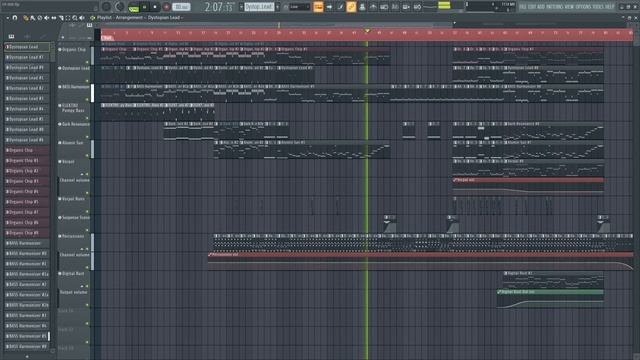640x360 pixels.
Task: Click the orange chain-link icon in top toolbar
Action: 351,7
